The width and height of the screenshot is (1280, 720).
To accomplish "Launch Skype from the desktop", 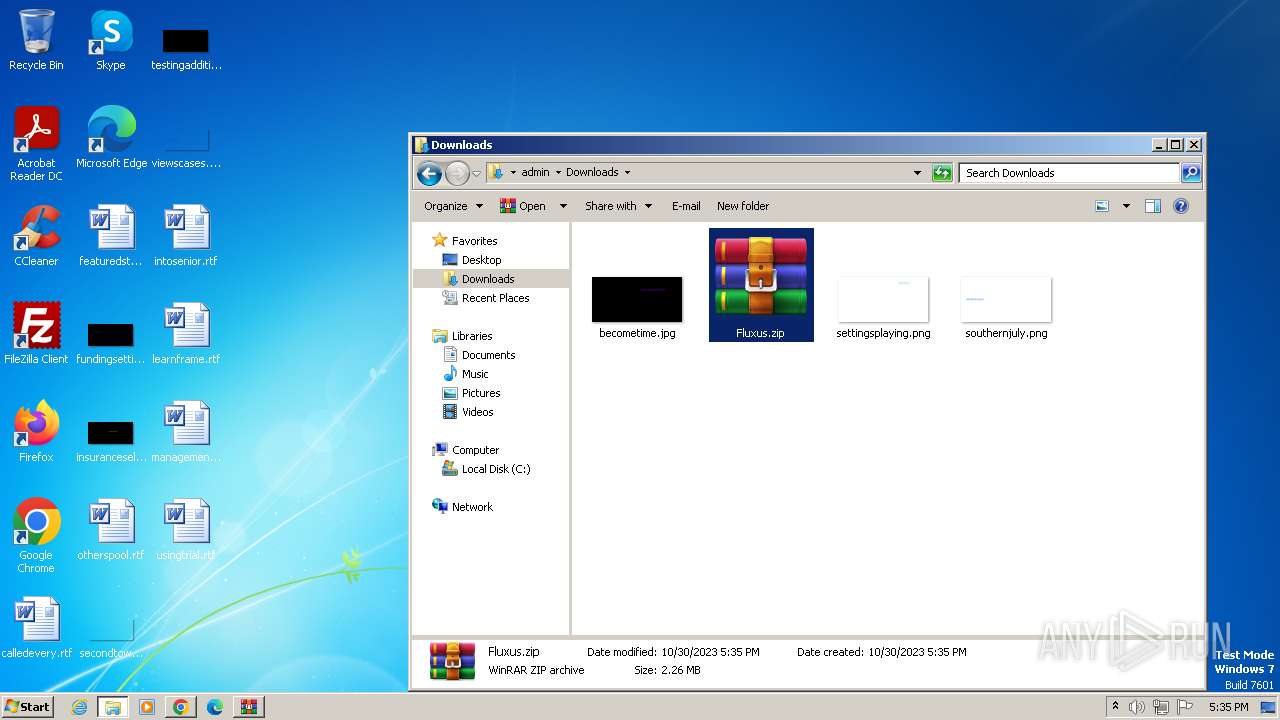I will [x=110, y=40].
